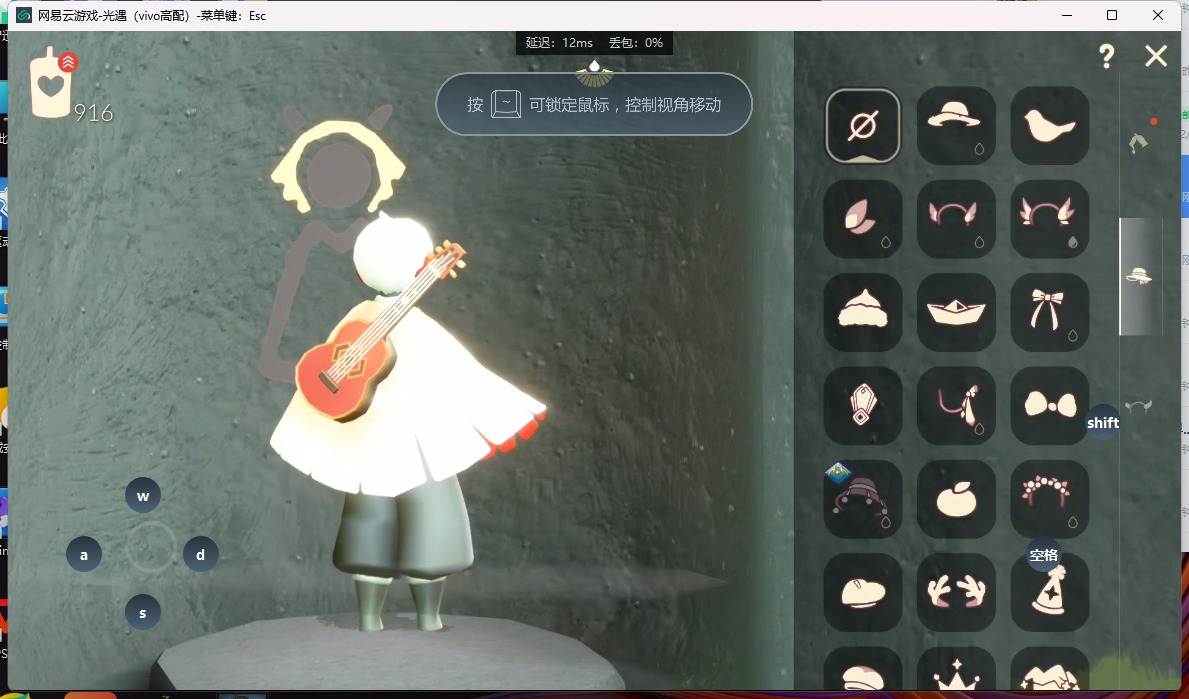Equip the antlers accessory
This screenshot has width=1189, height=699.
coord(955,592)
